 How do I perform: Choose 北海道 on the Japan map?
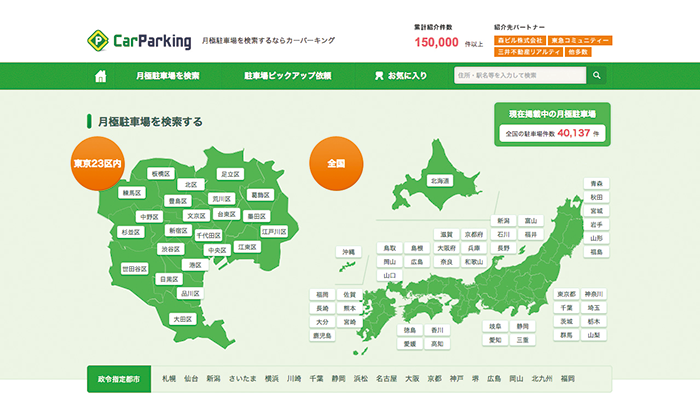[440, 181]
